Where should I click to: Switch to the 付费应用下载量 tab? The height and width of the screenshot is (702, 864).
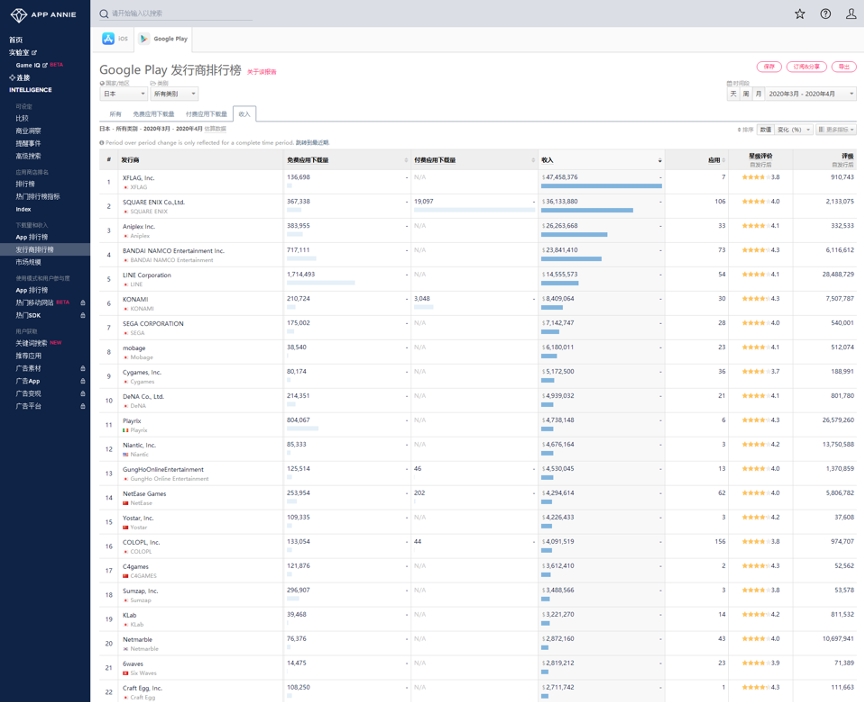click(x=206, y=115)
